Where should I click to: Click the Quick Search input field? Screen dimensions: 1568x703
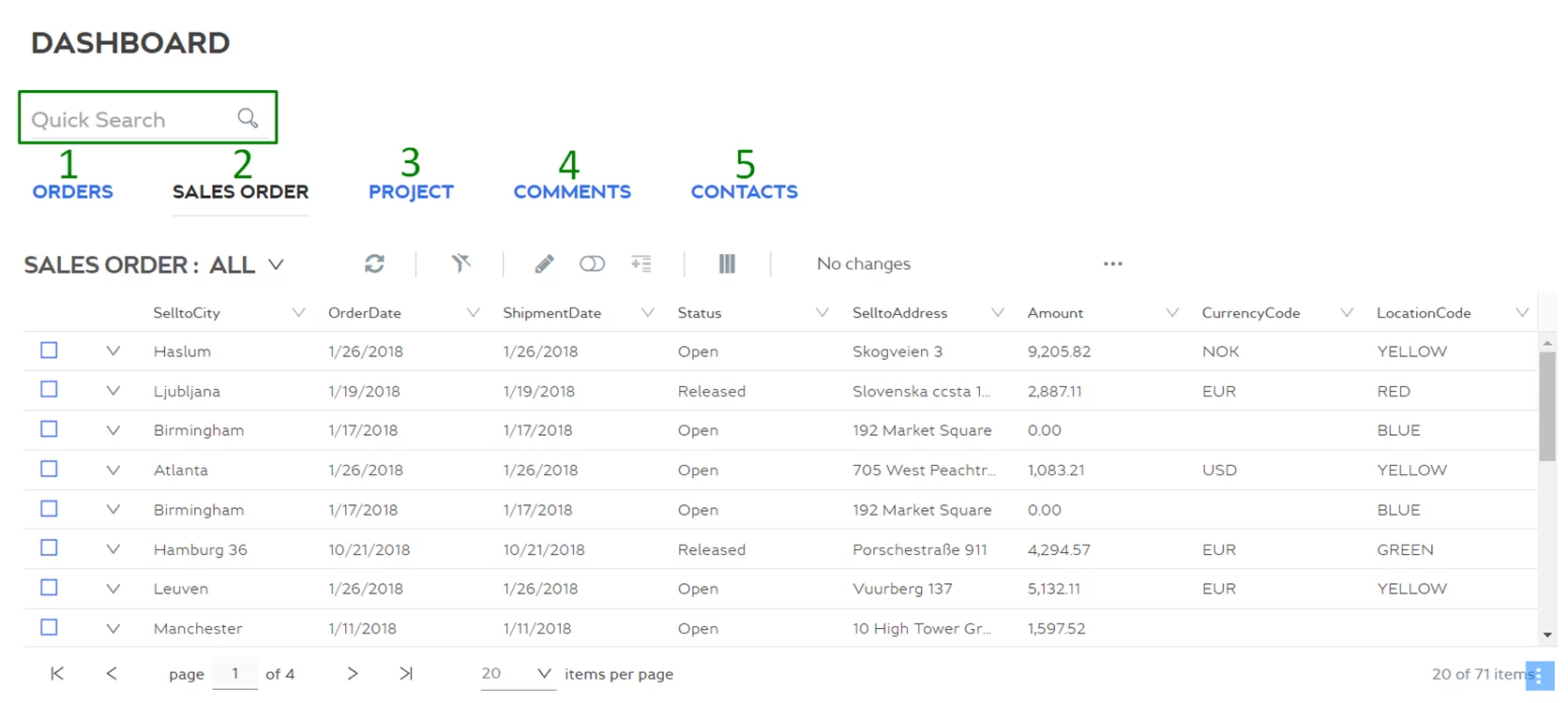[x=127, y=119]
